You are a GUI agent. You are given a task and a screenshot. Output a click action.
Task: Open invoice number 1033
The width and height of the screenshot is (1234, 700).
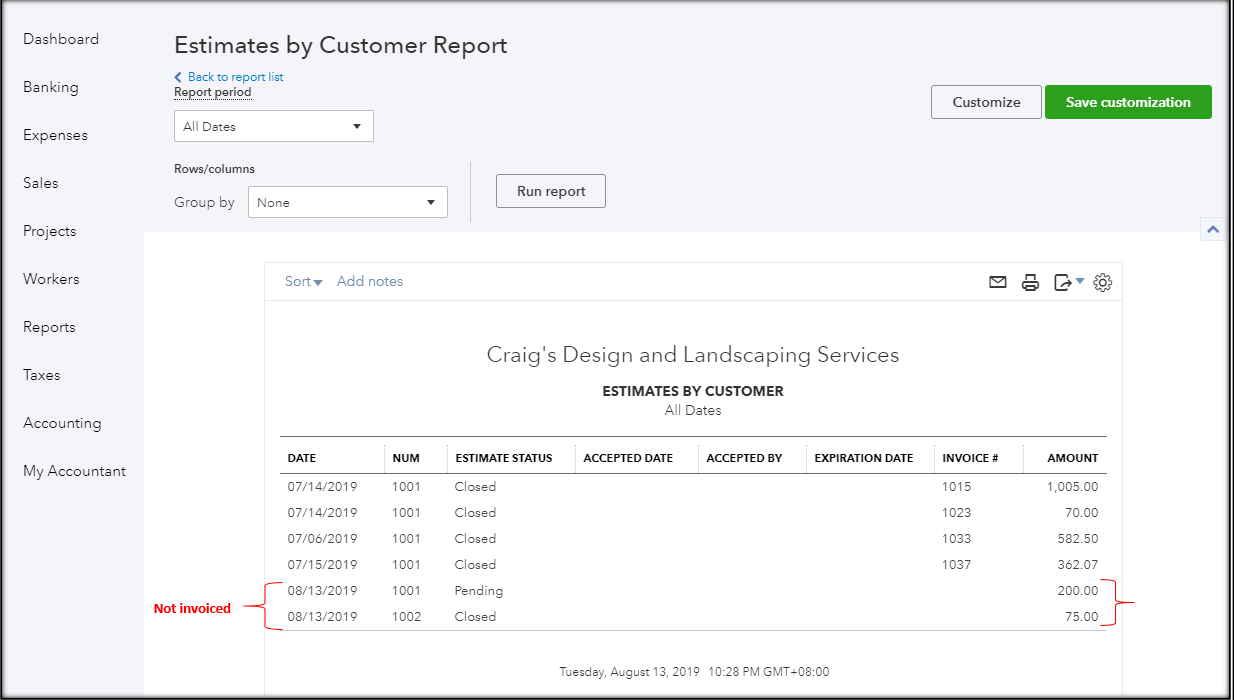pyautogui.click(x=956, y=539)
